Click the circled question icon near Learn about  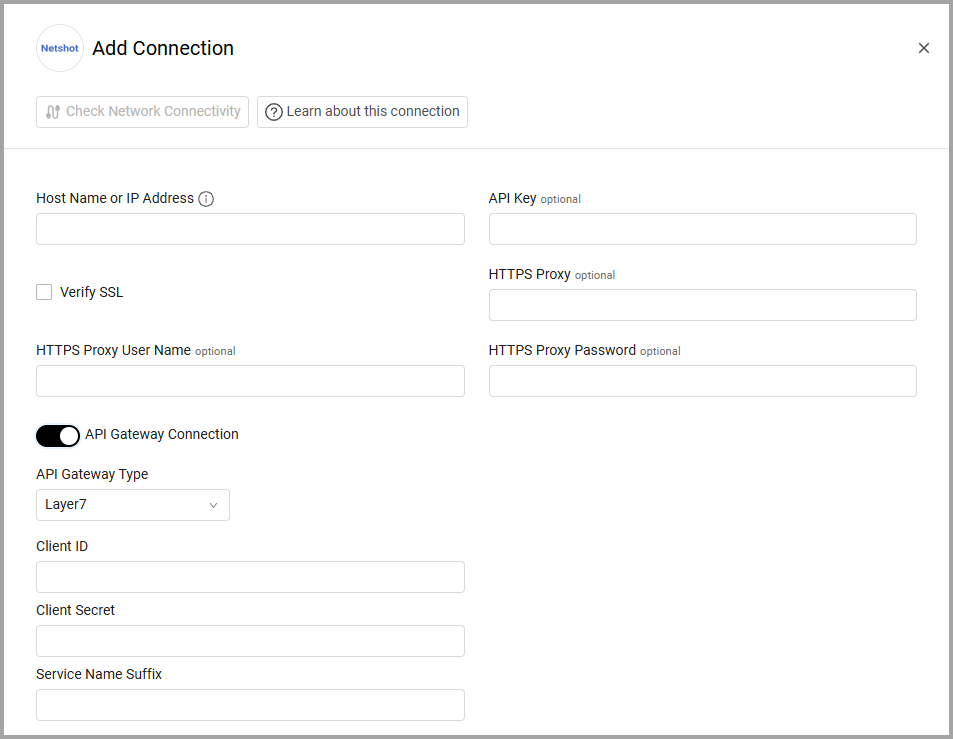pos(273,112)
